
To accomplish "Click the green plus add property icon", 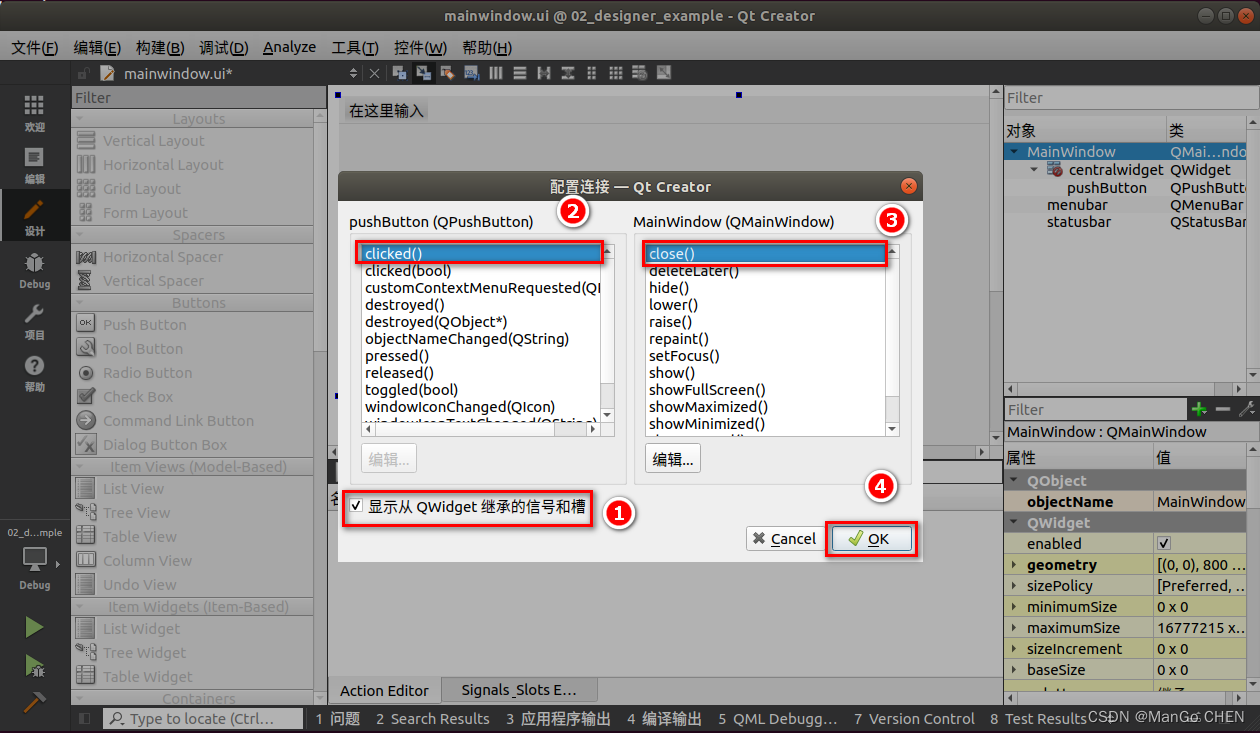I will [1199, 409].
